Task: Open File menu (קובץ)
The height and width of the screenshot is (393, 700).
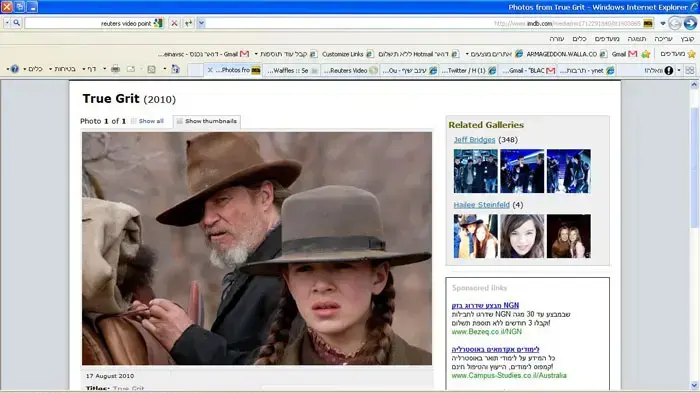Action: click(688, 39)
